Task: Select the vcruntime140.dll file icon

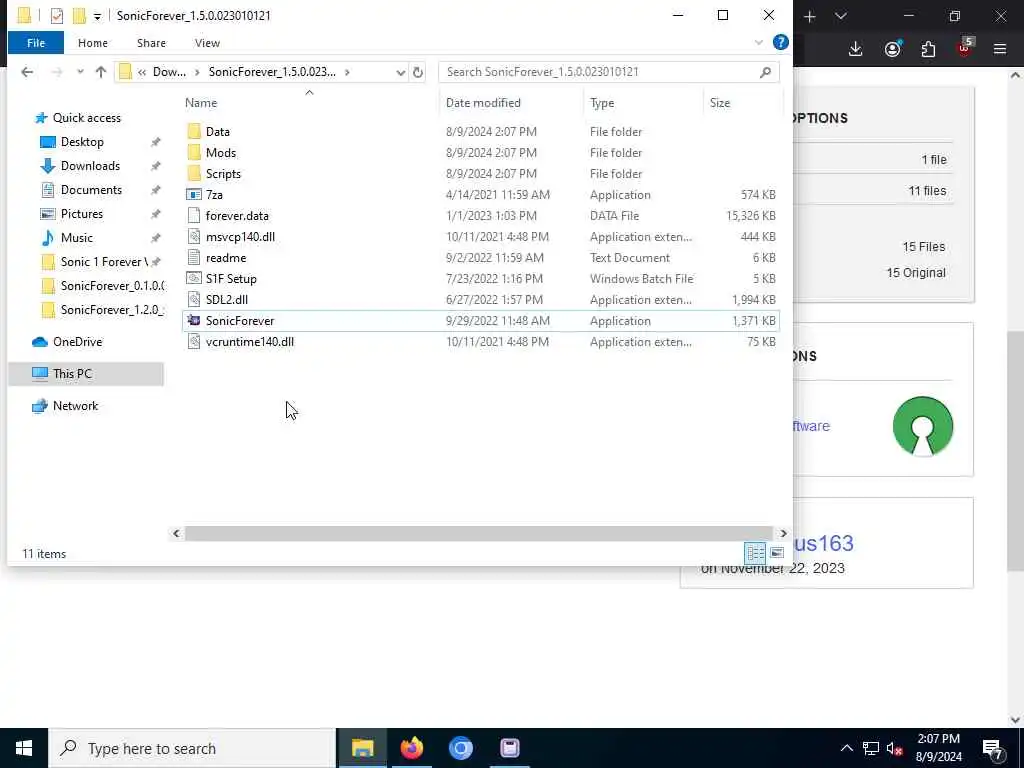Action: (x=194, y=342)
